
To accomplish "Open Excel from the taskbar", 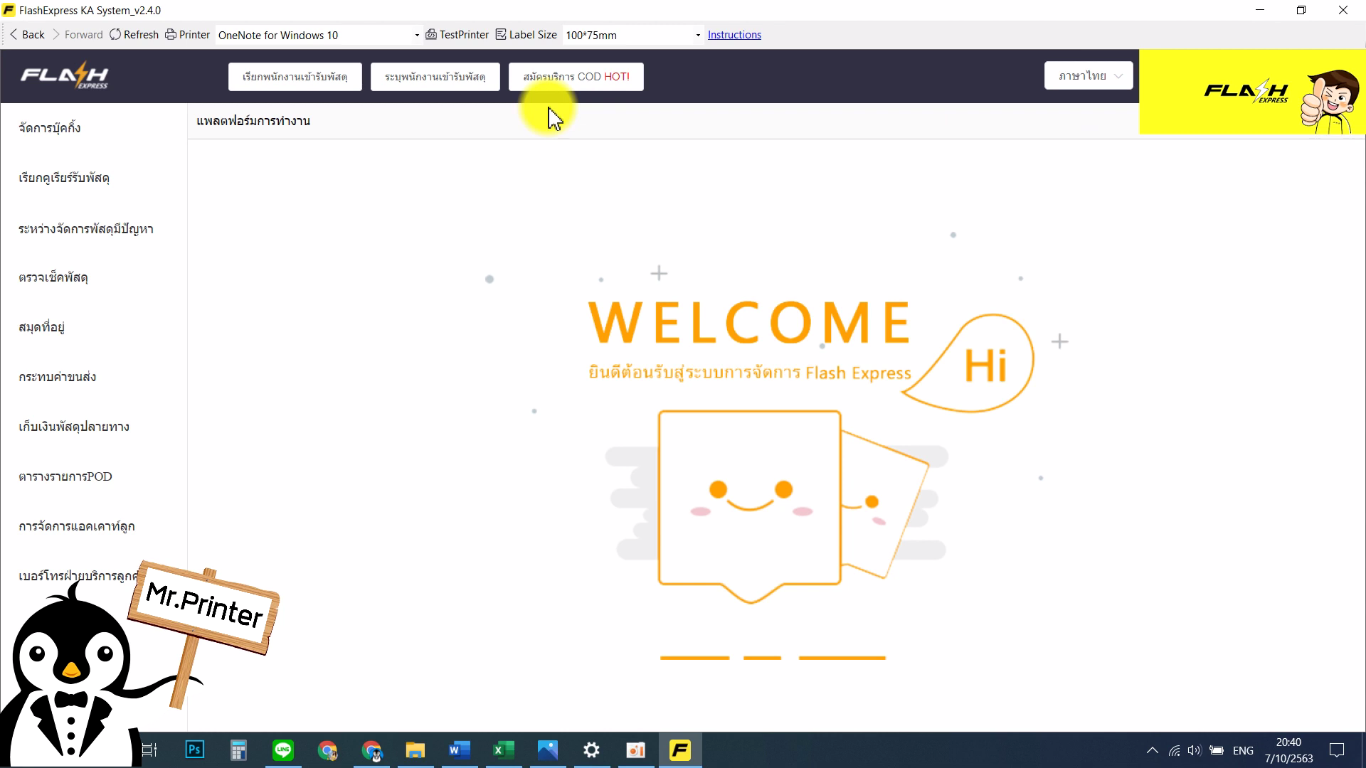I will coord(503,750).
